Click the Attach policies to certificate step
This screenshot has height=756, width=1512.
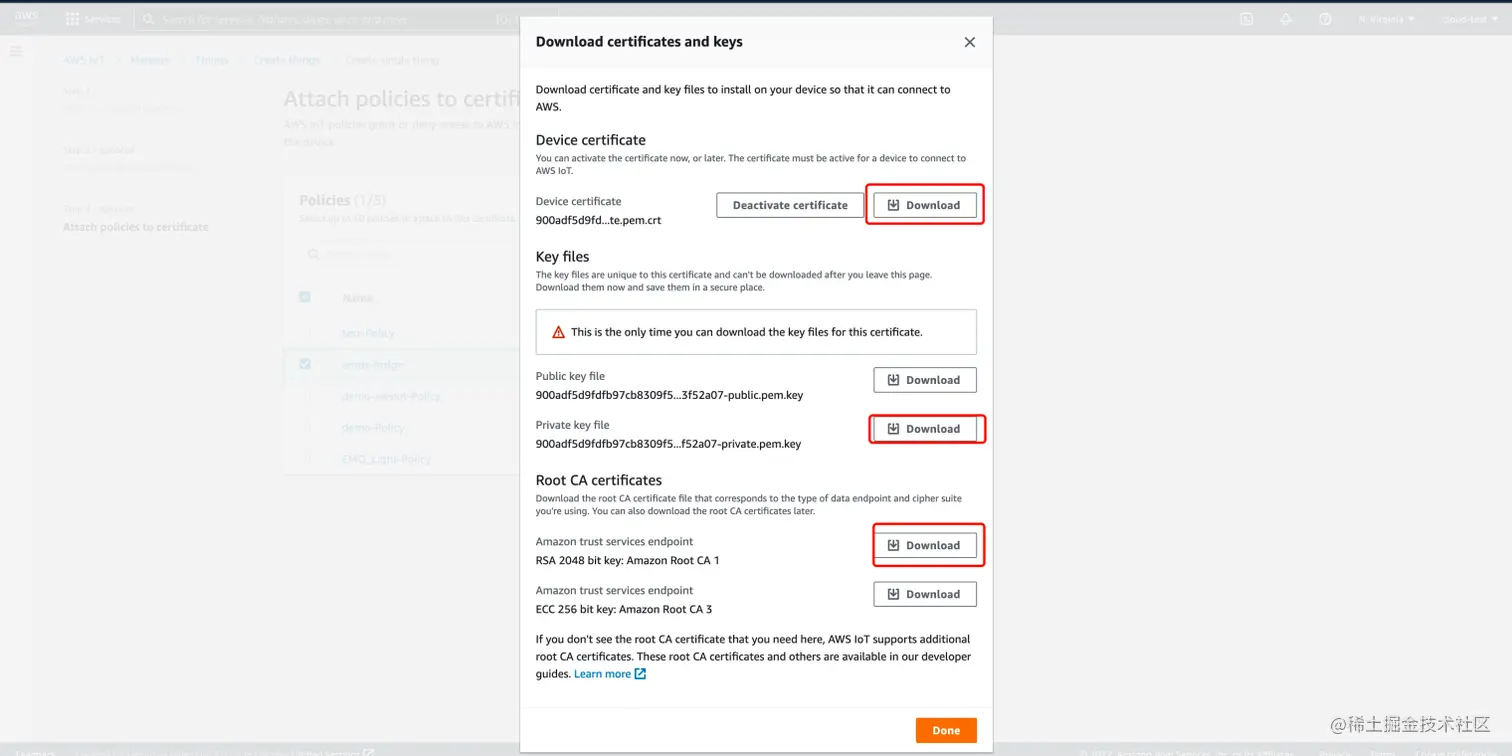[136, 227]
